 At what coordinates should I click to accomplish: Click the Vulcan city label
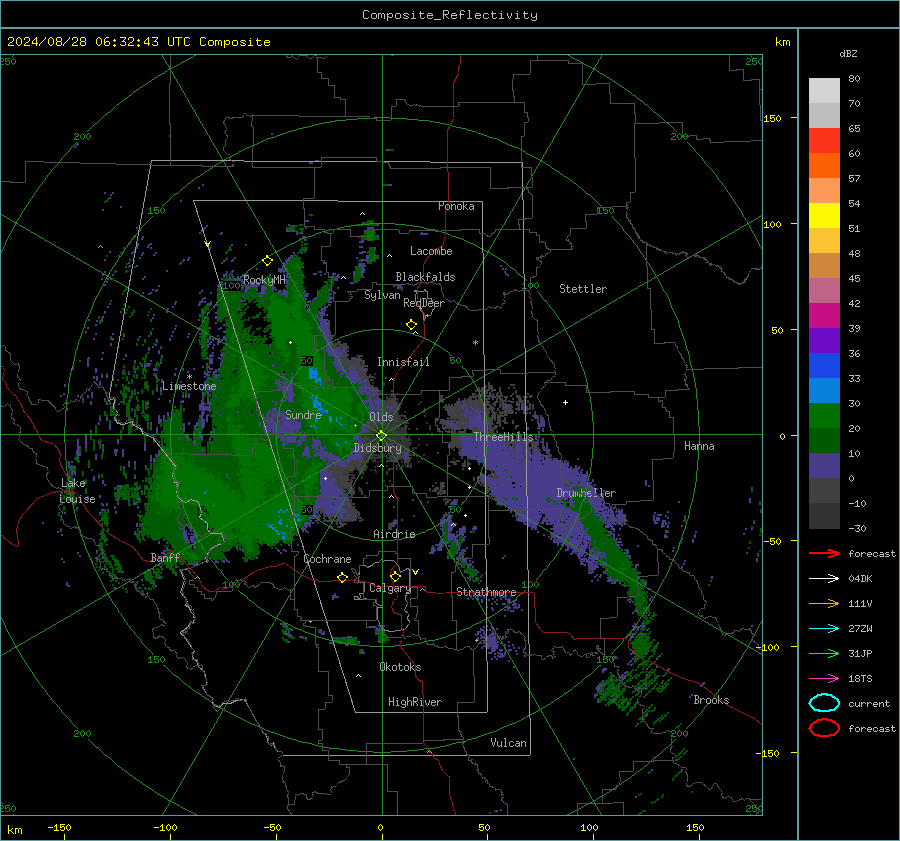click(508, 743)
